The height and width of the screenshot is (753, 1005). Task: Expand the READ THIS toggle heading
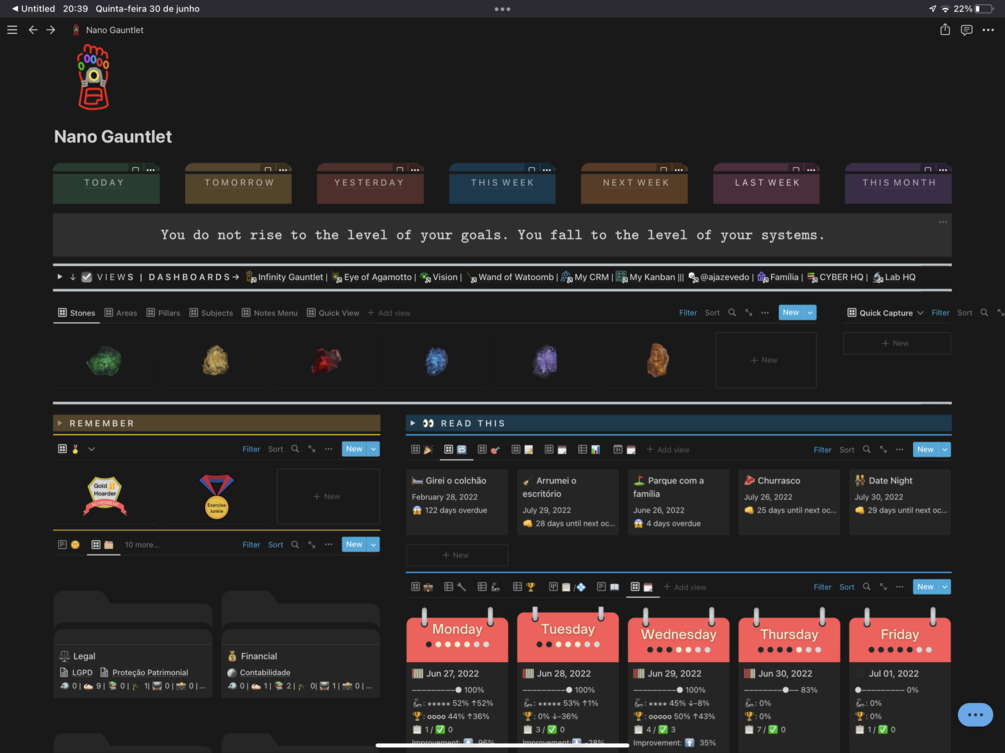[413, 424]
